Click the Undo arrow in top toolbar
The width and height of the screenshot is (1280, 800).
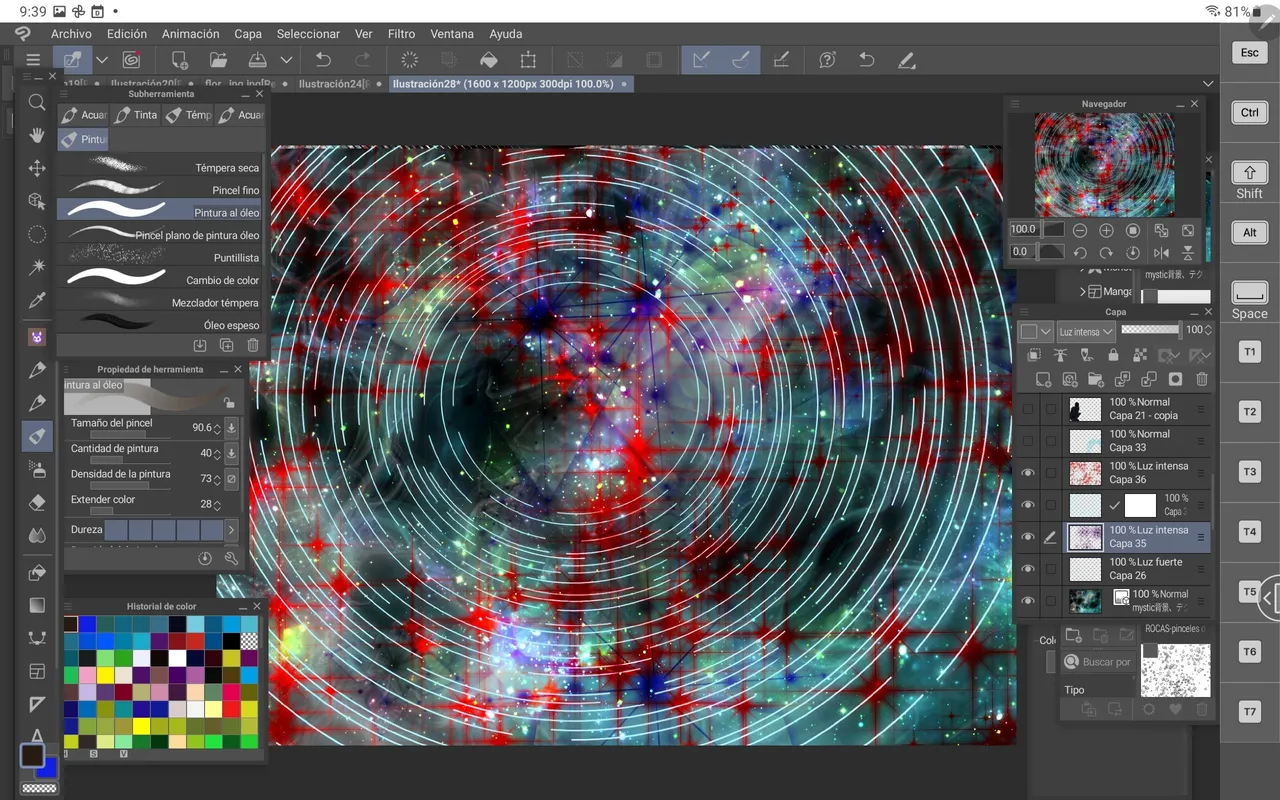pos(323,60)
